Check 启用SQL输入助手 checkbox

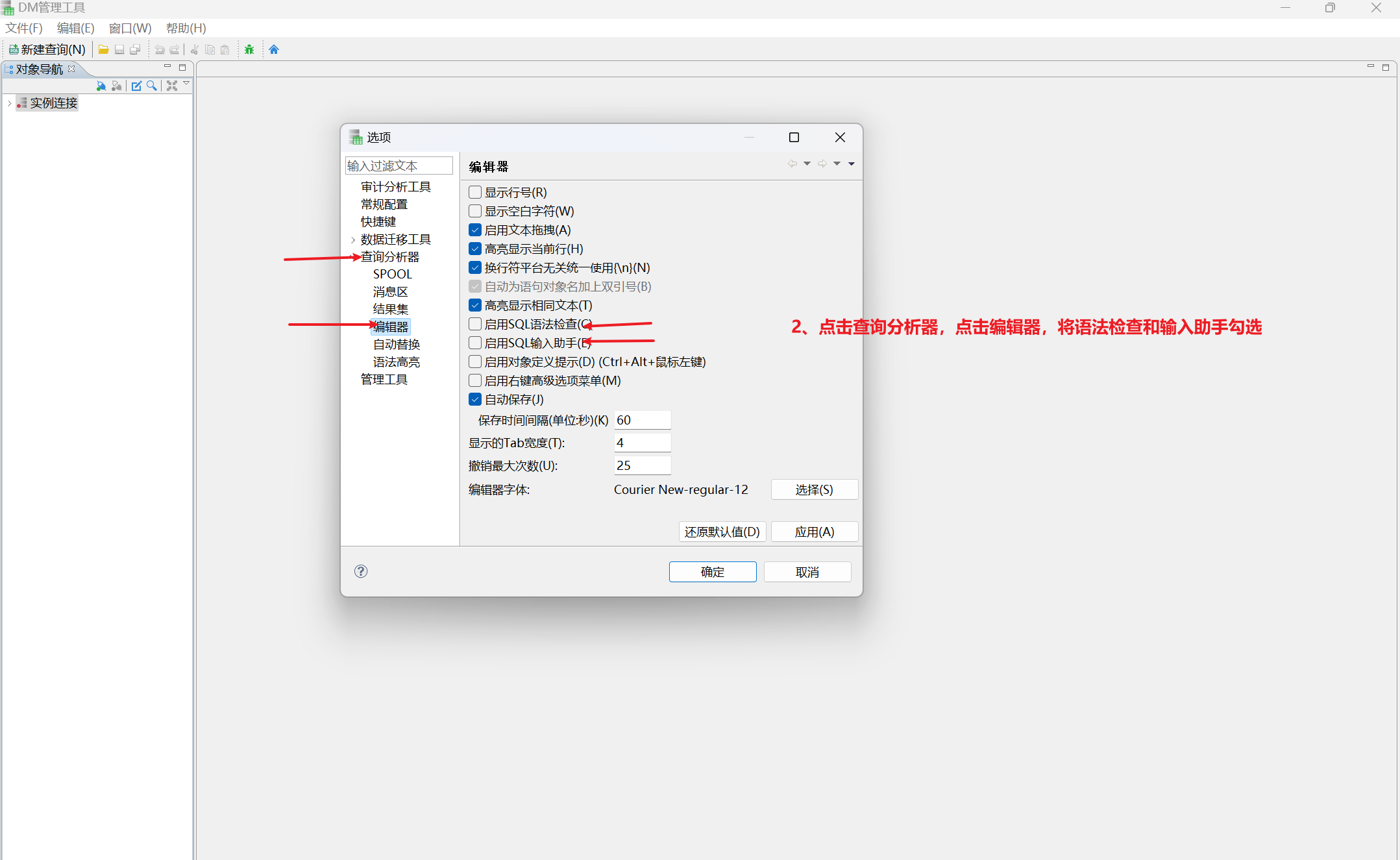point(475,343)
